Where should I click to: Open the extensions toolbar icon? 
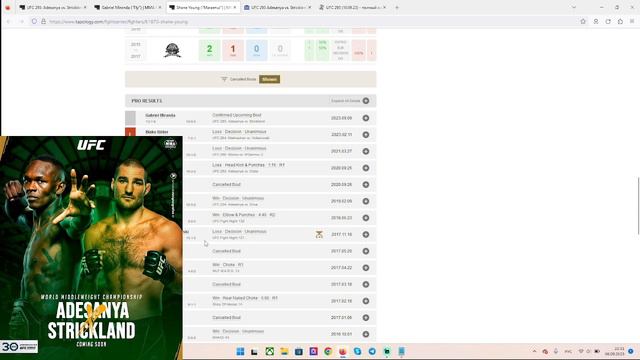tap(620, 22)
